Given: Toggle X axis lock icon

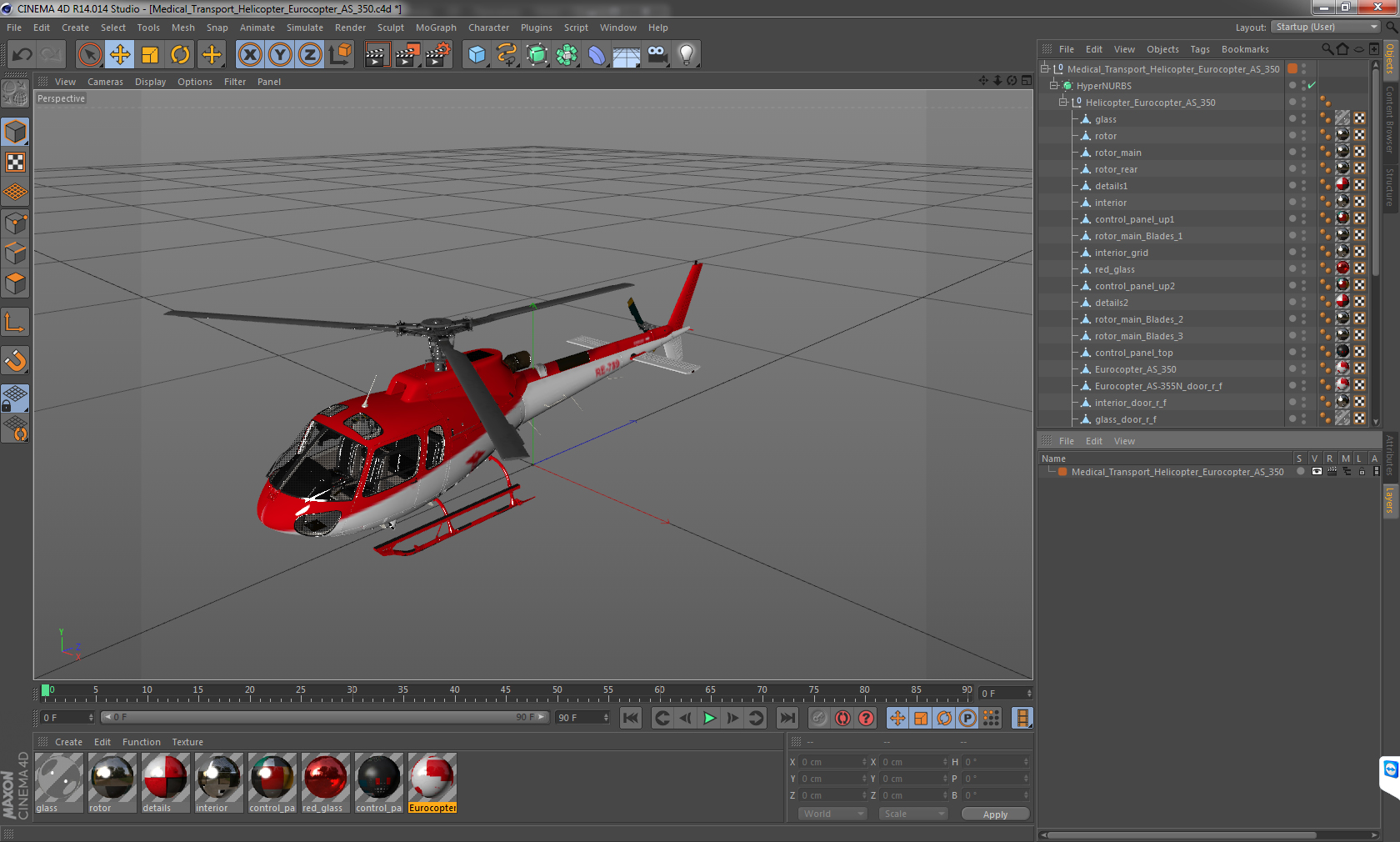Looking at the screenshot, I should coord(250,55).
